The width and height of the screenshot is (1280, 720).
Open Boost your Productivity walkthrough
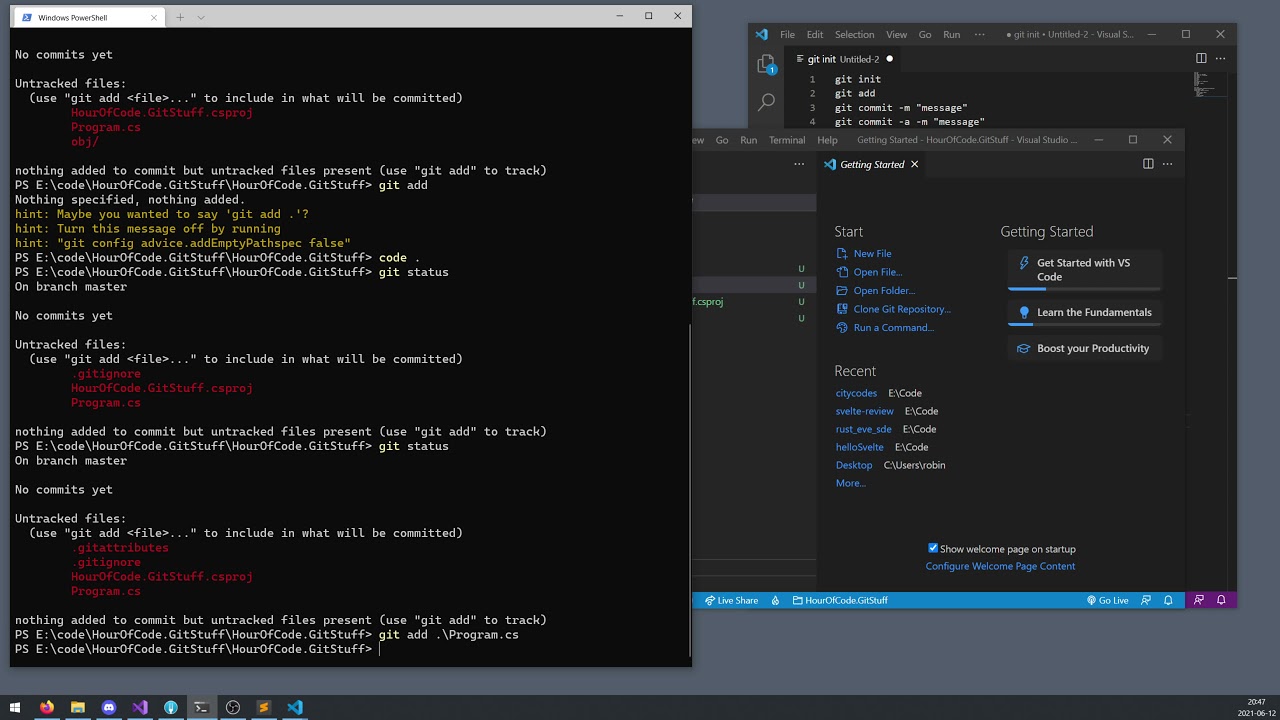1085,348
